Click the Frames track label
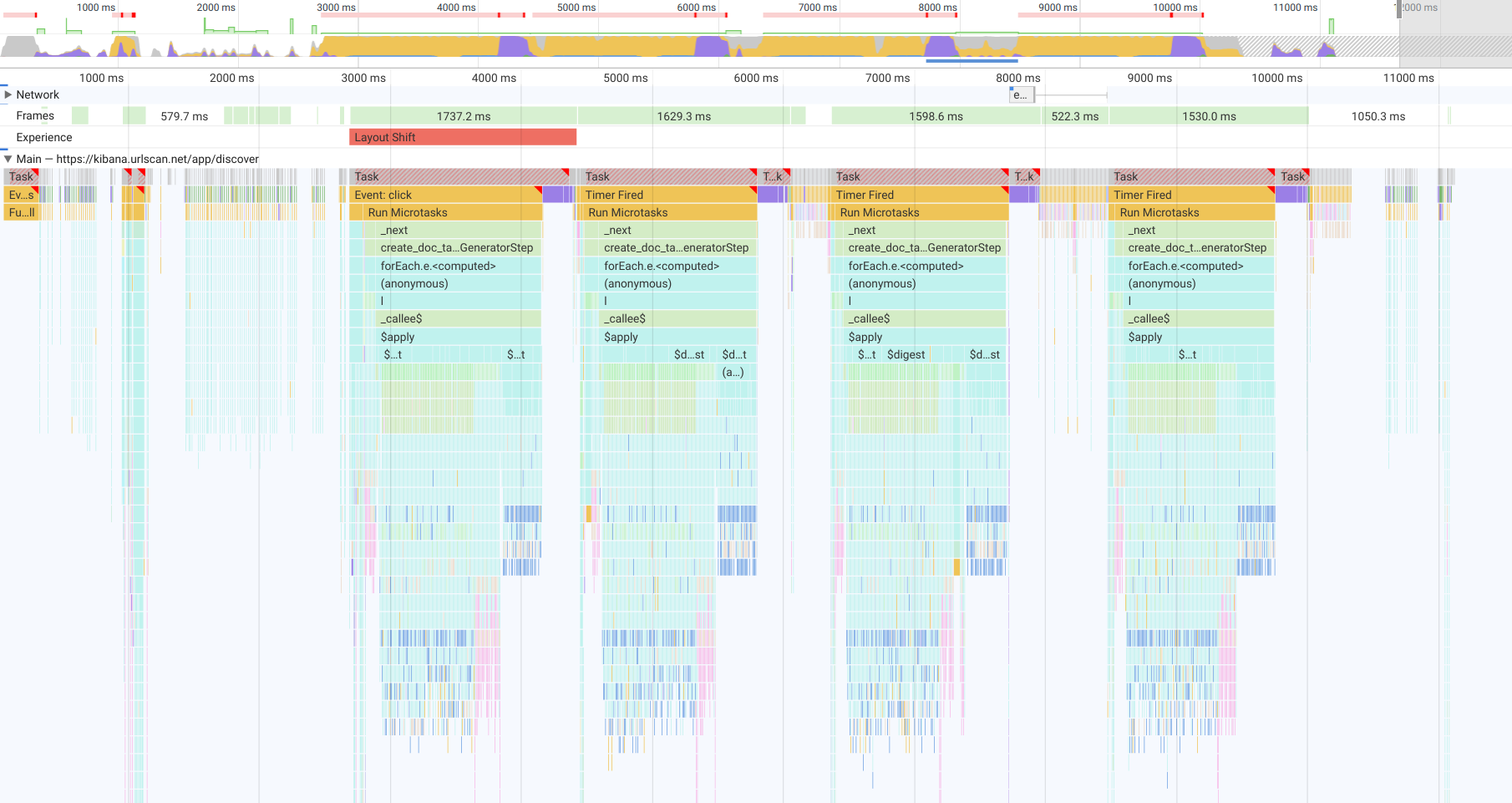 [x=35, y=115]
